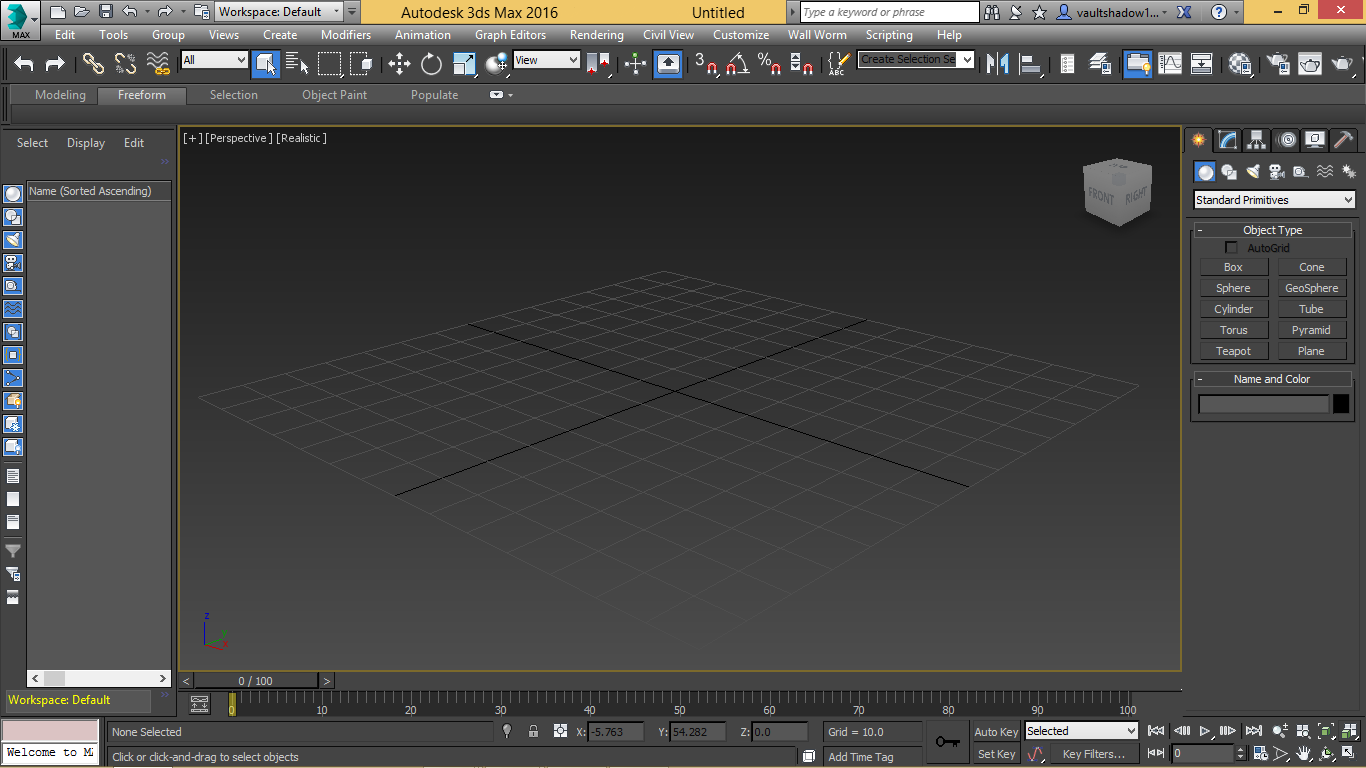Open the Schematic View
Image resolution: width=1366 pixels, height=768 pixels.
(x=1202, y=64)
